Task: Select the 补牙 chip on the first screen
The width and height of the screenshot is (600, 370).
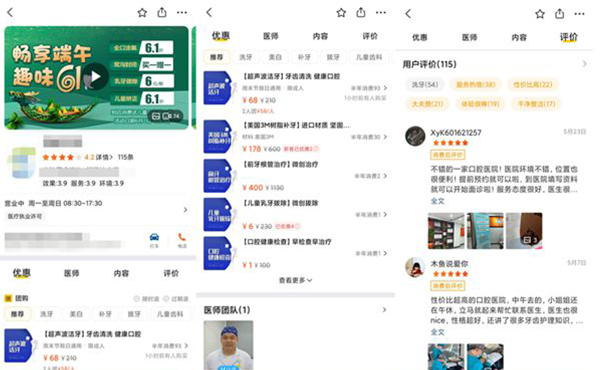Action: tap(105, 314)
